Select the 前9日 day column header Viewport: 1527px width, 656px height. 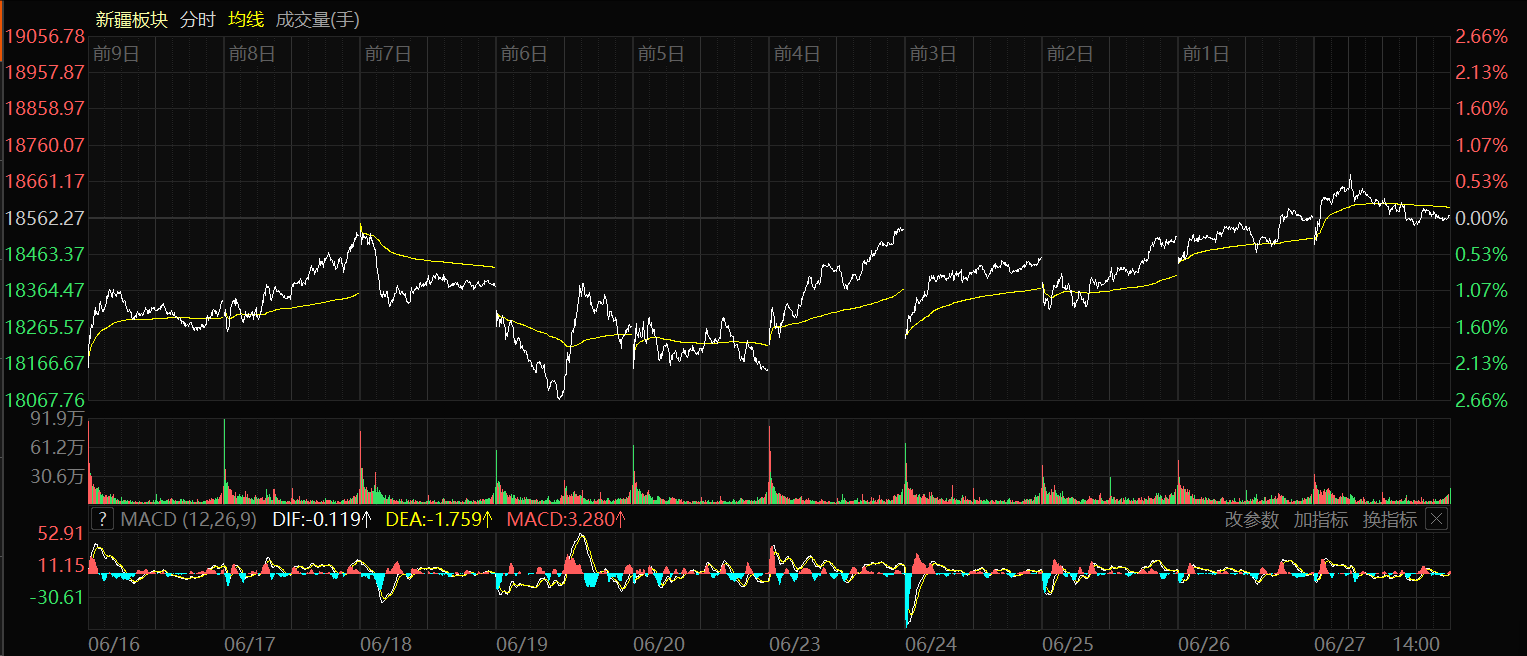click(115, 54)
